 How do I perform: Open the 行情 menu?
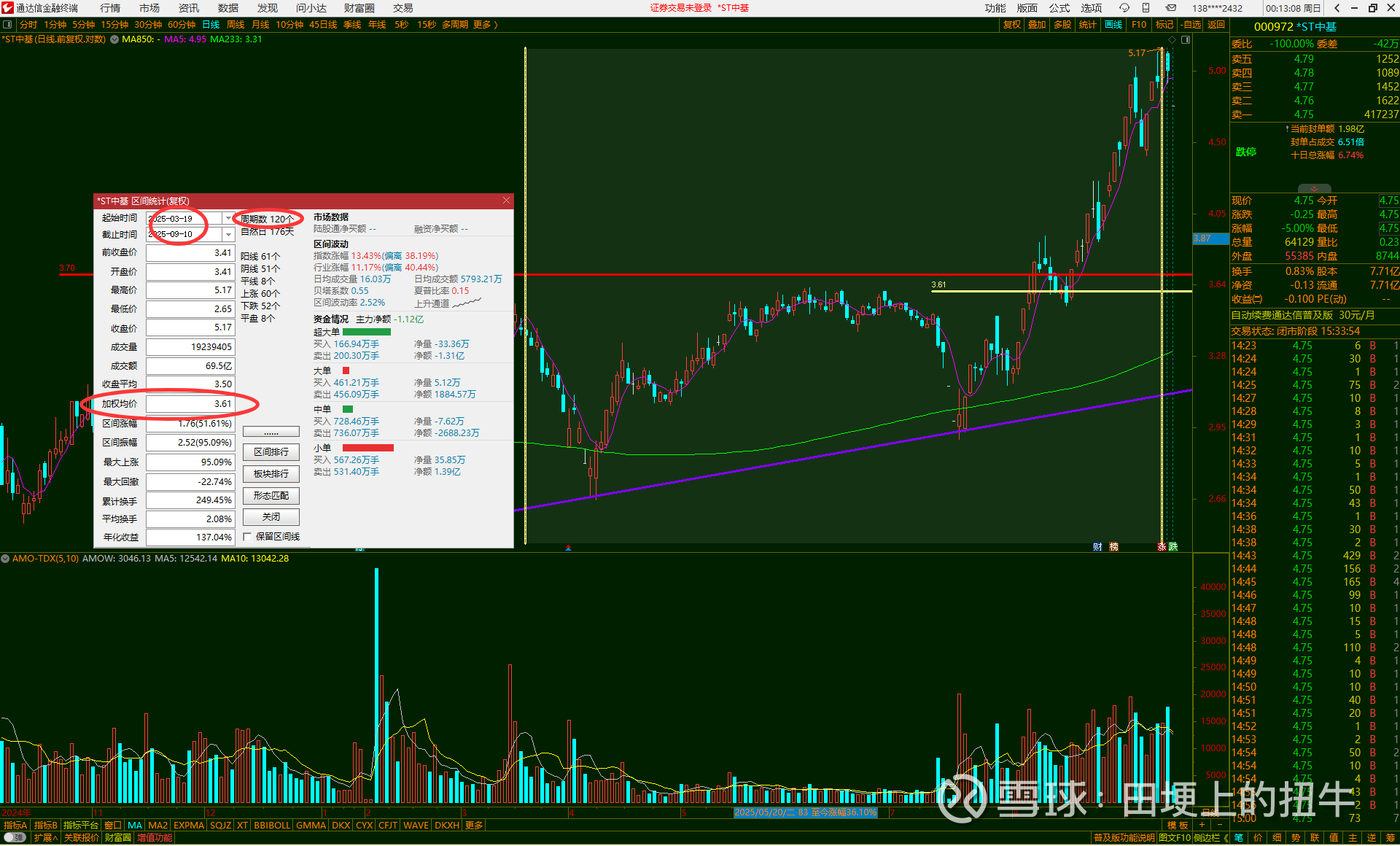(x=110, y=8)
